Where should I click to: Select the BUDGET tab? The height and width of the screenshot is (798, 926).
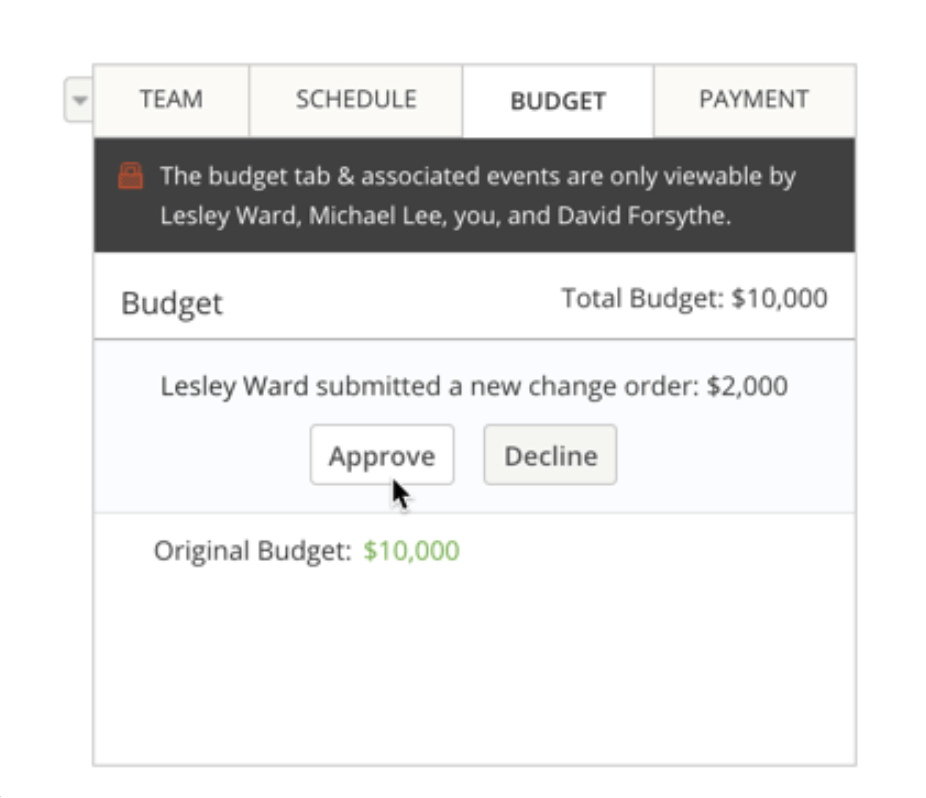tap(558, 101)
